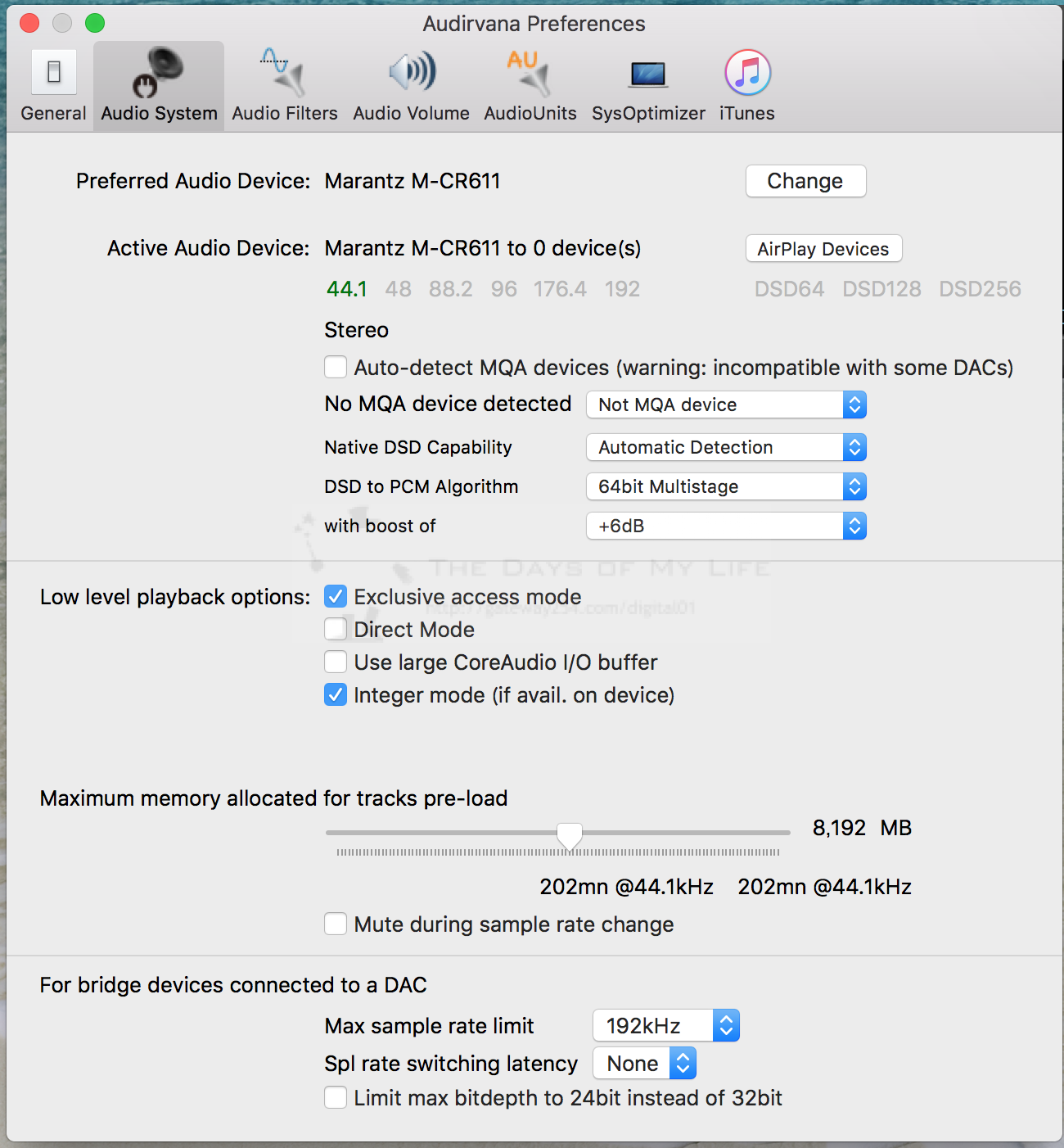The height and width of the screenshot is (1148, 1064).
Task: Click the 192 sample rate value
Action: click(x=622, y=289)
